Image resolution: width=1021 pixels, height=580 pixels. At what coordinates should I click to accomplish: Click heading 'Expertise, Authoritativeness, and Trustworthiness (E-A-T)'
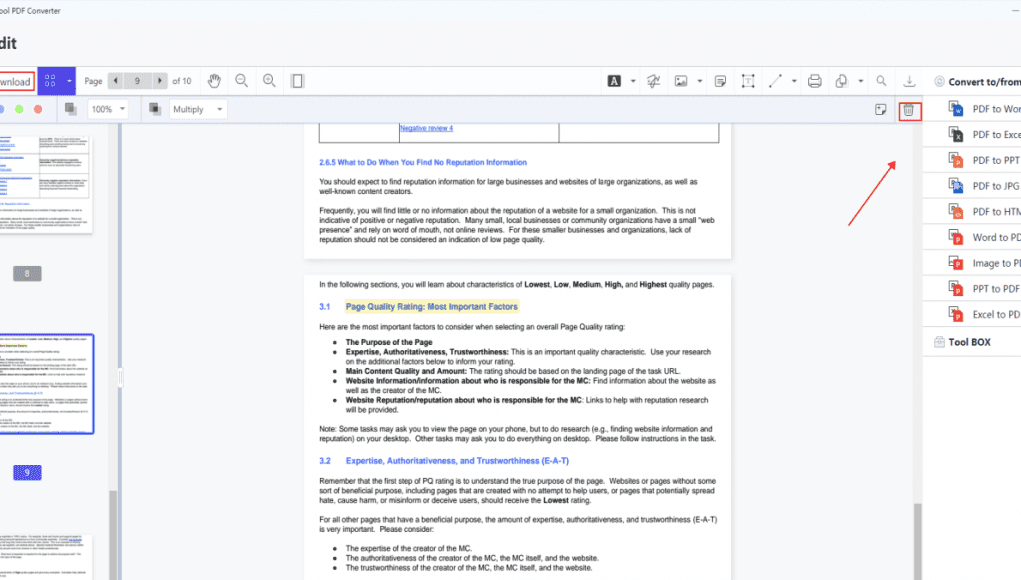point(457,461)
